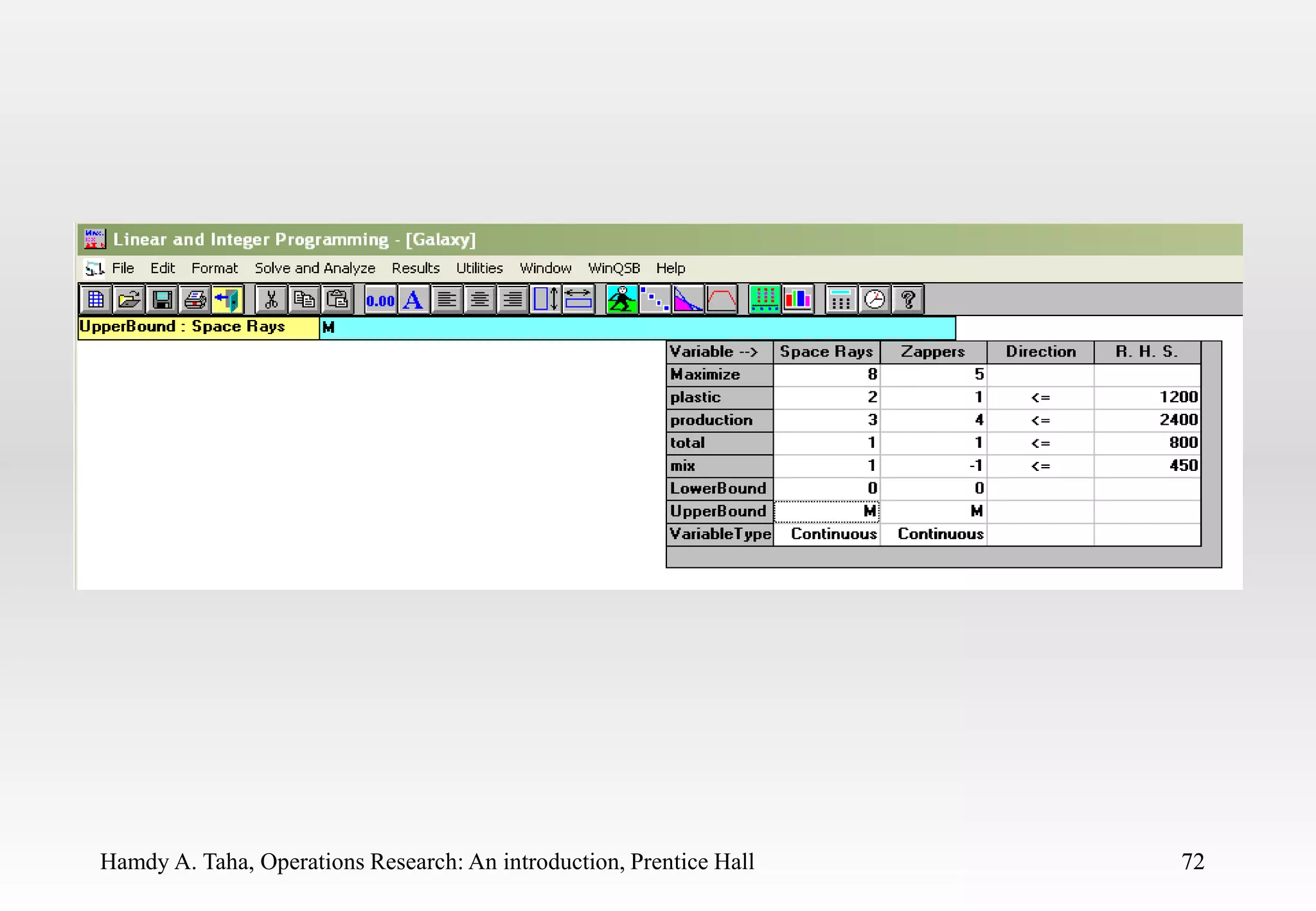1316x911 pixels.
Task: Click the UpperBound Space Rays entry field
Action: click(x=636, y=328)
